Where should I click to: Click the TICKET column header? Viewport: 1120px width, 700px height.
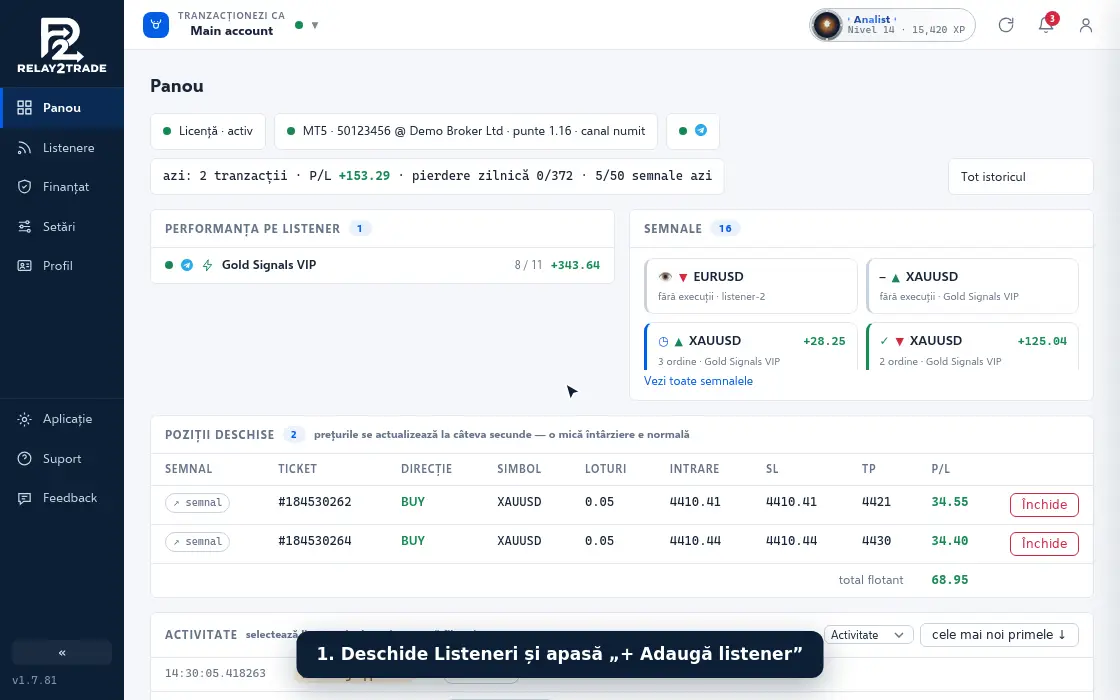coord(297,469)
